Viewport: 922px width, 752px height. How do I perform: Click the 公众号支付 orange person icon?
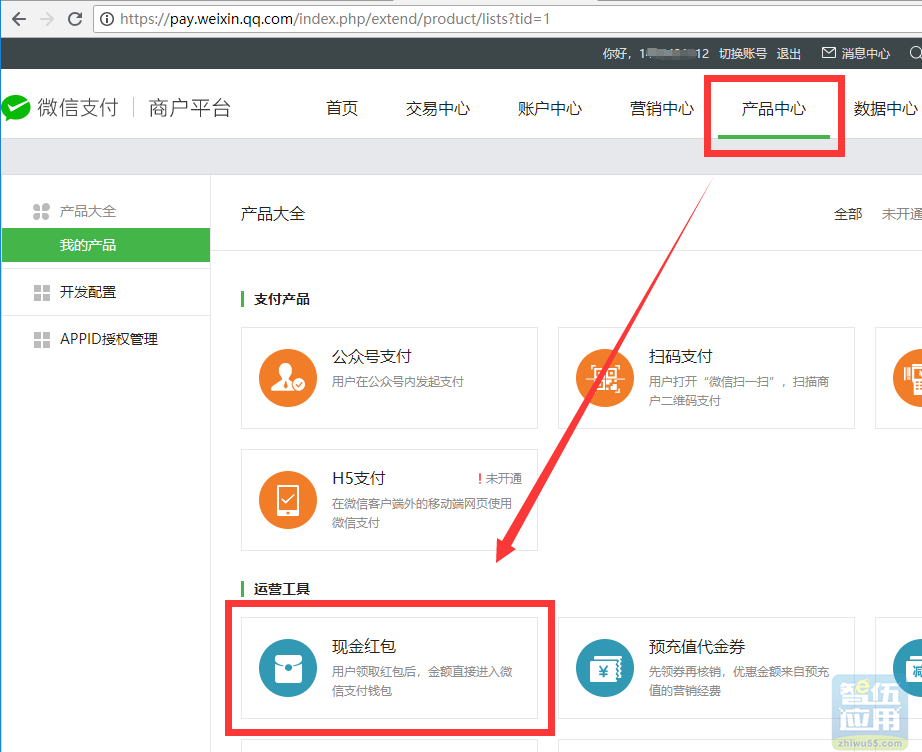(288, 378)
